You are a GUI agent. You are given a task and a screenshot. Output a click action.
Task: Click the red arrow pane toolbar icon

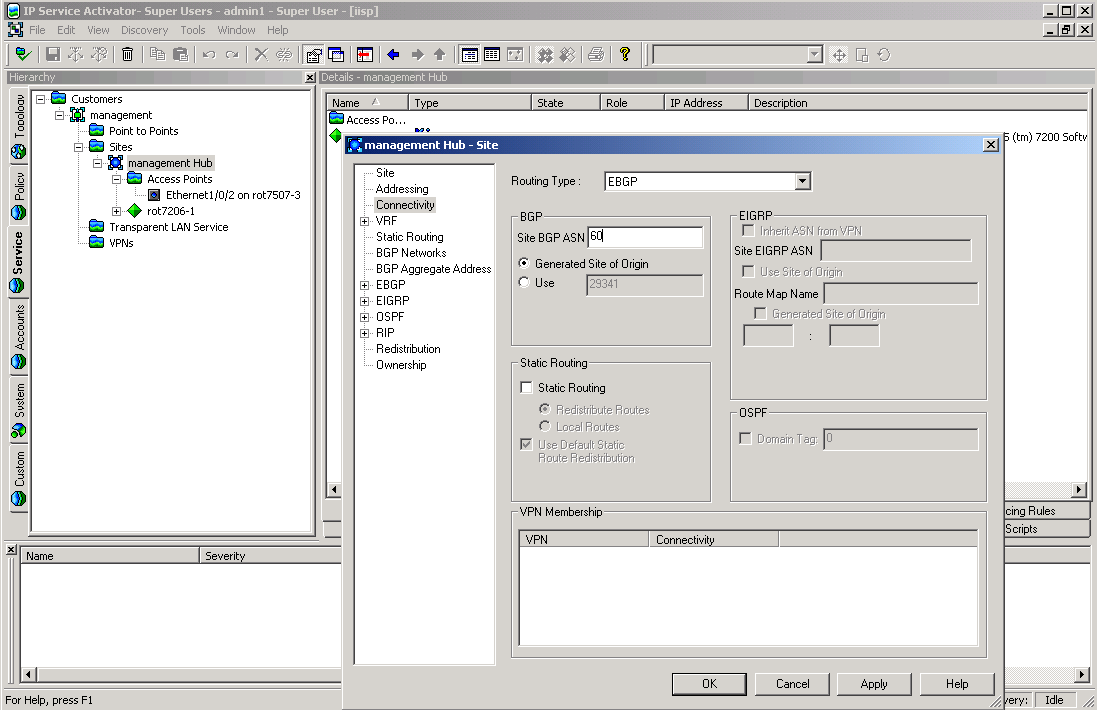(365, 55)
